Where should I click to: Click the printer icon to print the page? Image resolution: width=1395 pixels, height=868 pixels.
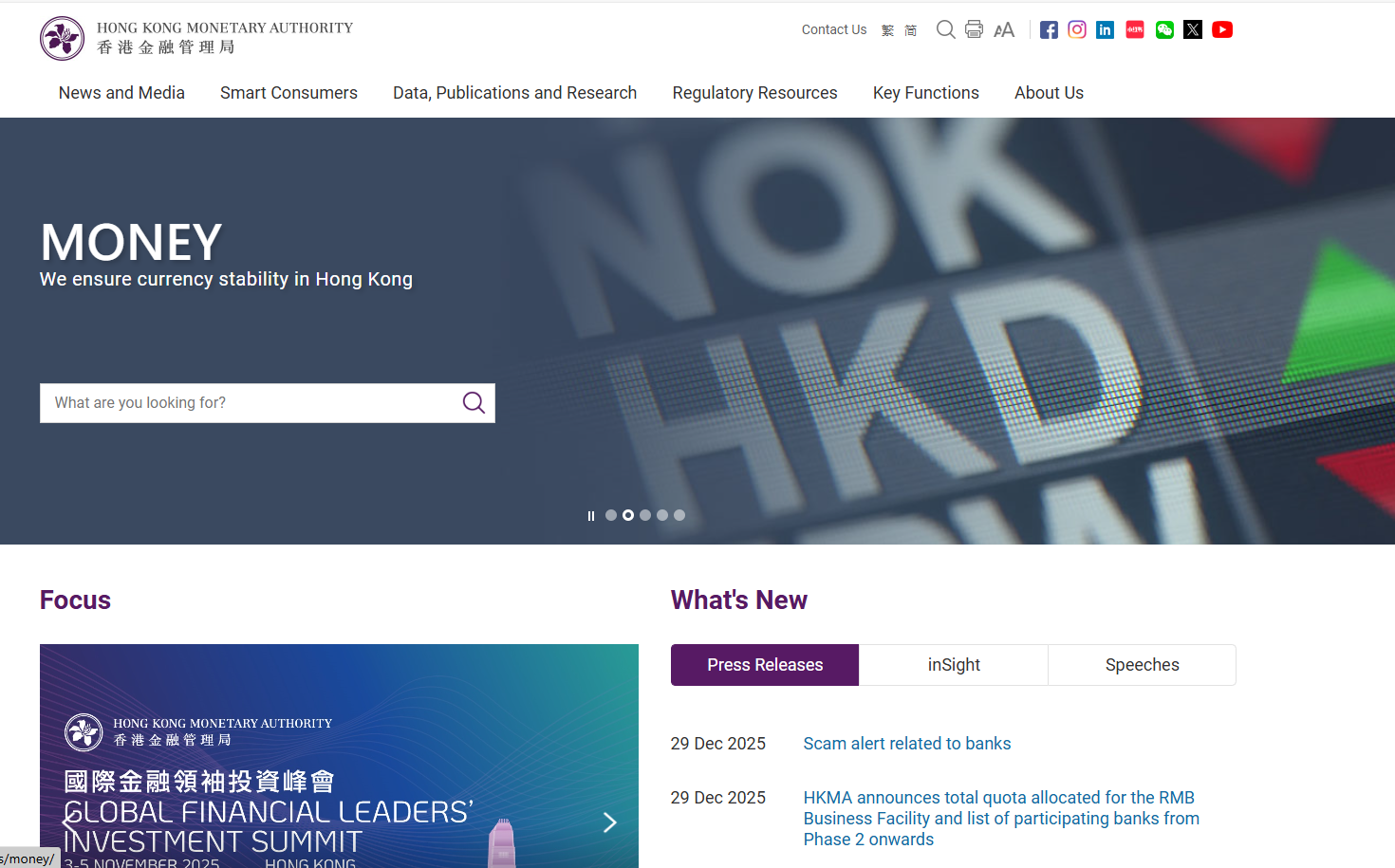point(974,29)
